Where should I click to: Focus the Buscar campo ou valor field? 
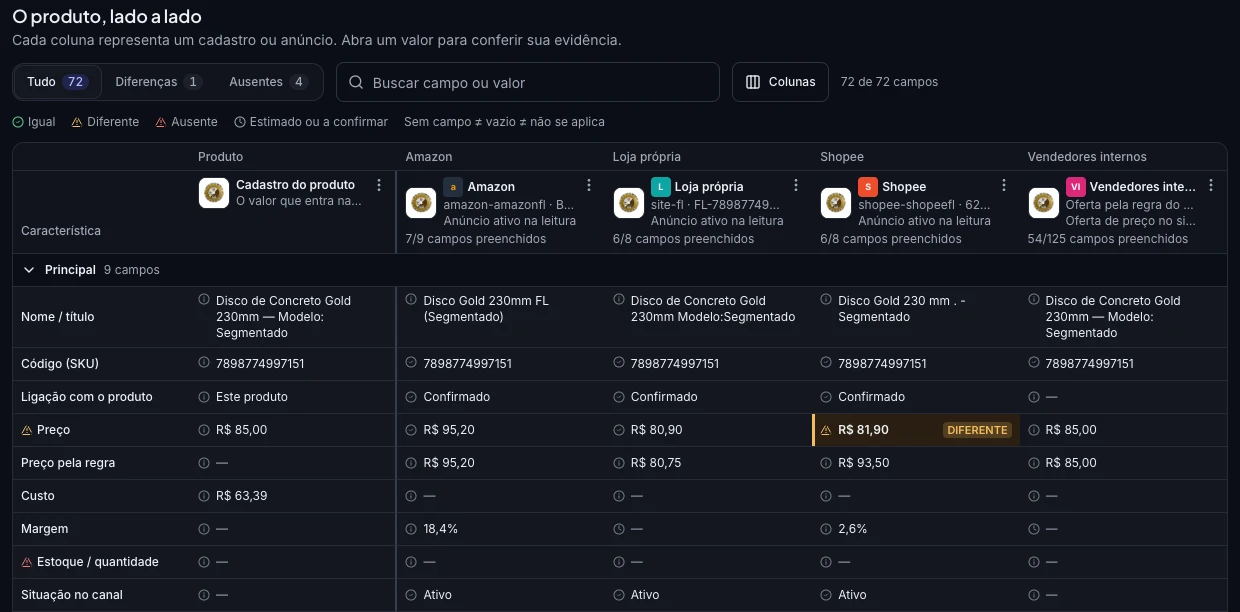click(528, 82)
